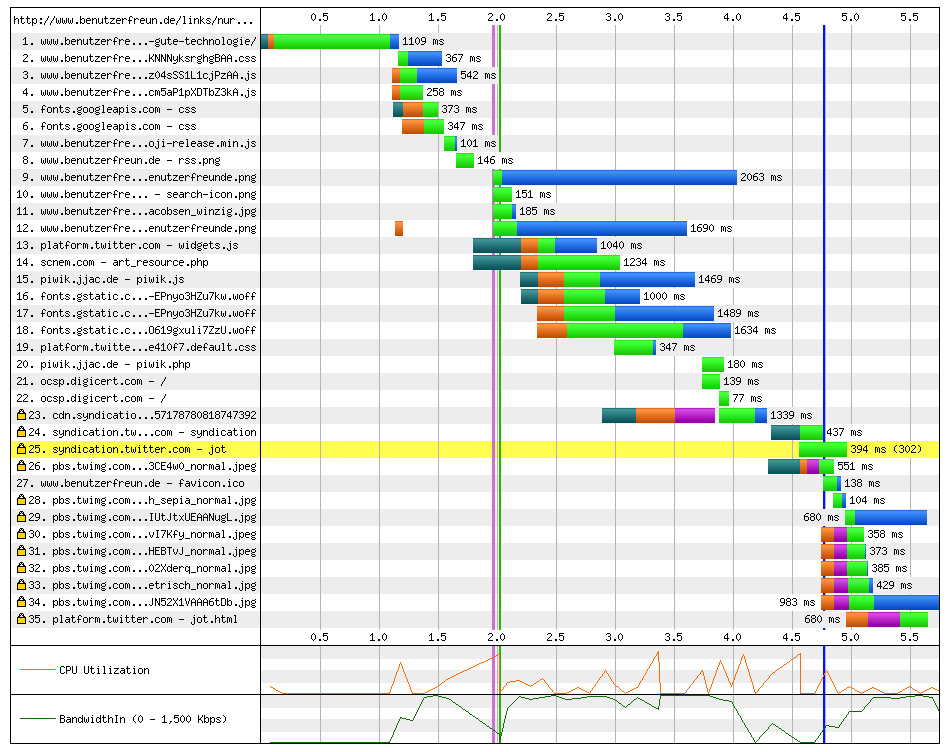Click the 983 ms label on row 34

coord(797,602)
